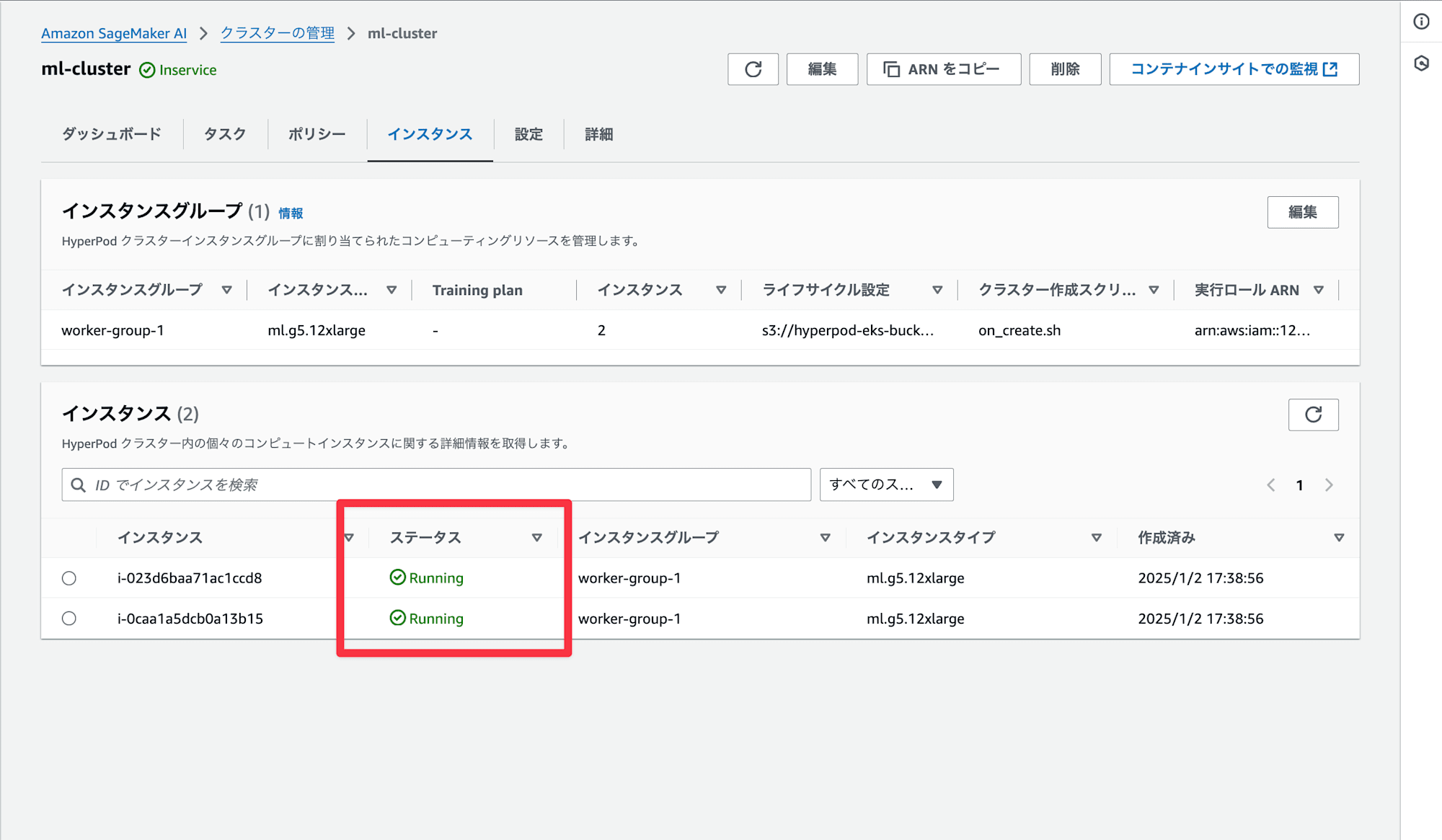Sort instances by 作成済み date

1339,538
